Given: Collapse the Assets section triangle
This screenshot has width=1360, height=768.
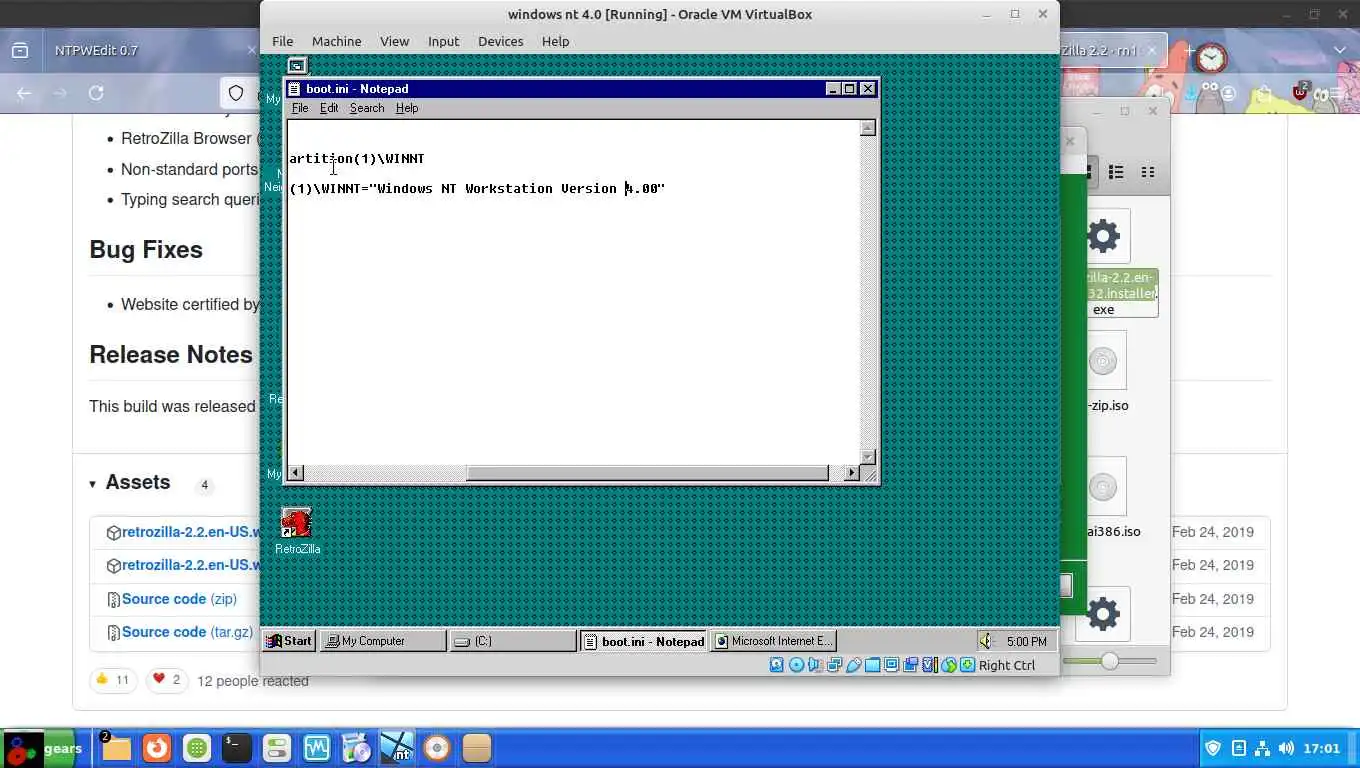Looking at the screenshot, I should point(93,484).
